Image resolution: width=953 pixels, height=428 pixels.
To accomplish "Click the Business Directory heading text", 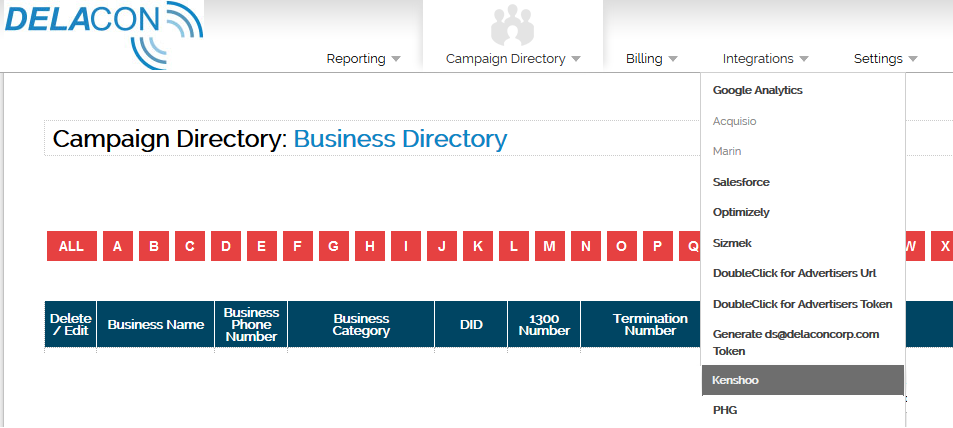I will 401,139.
